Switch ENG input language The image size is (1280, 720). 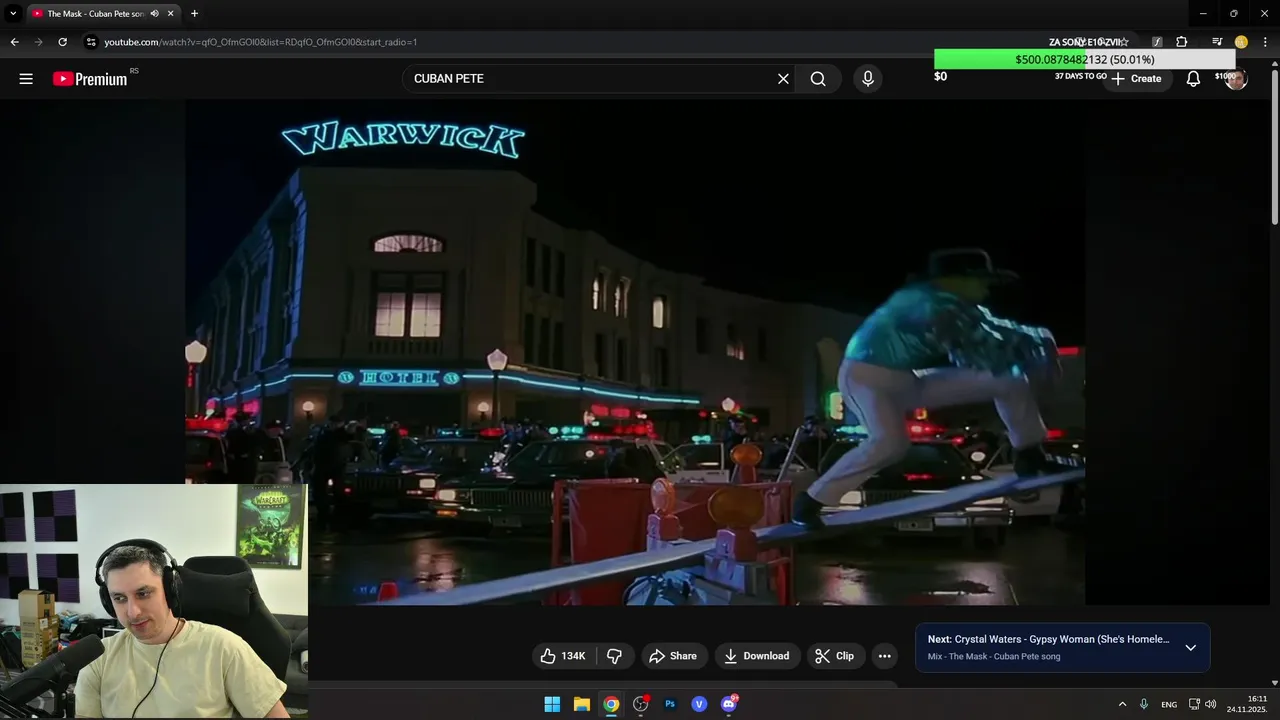1169,704
